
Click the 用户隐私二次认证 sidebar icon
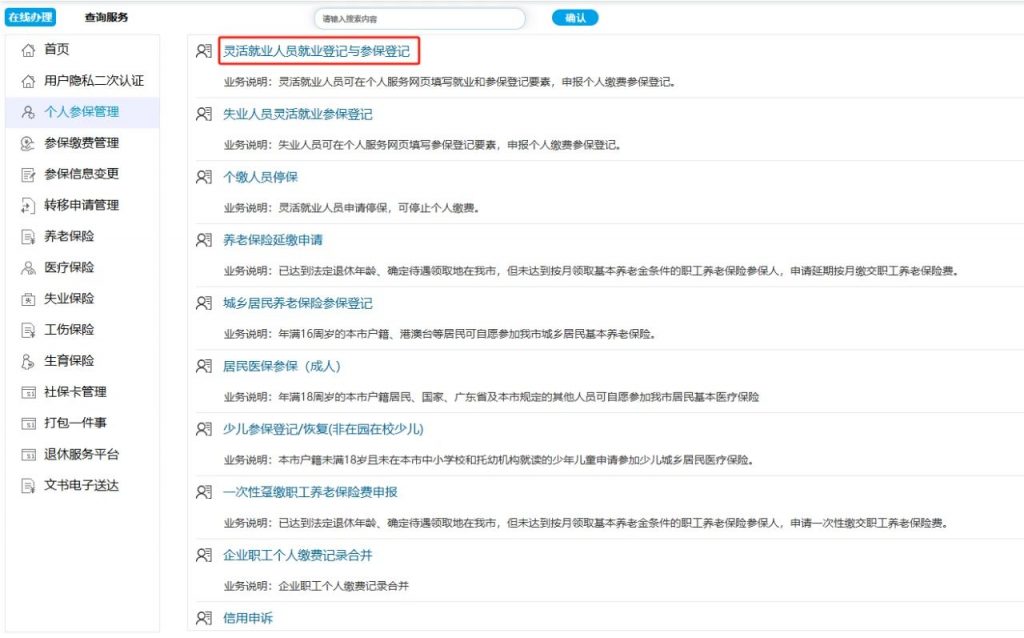point(28,81)
